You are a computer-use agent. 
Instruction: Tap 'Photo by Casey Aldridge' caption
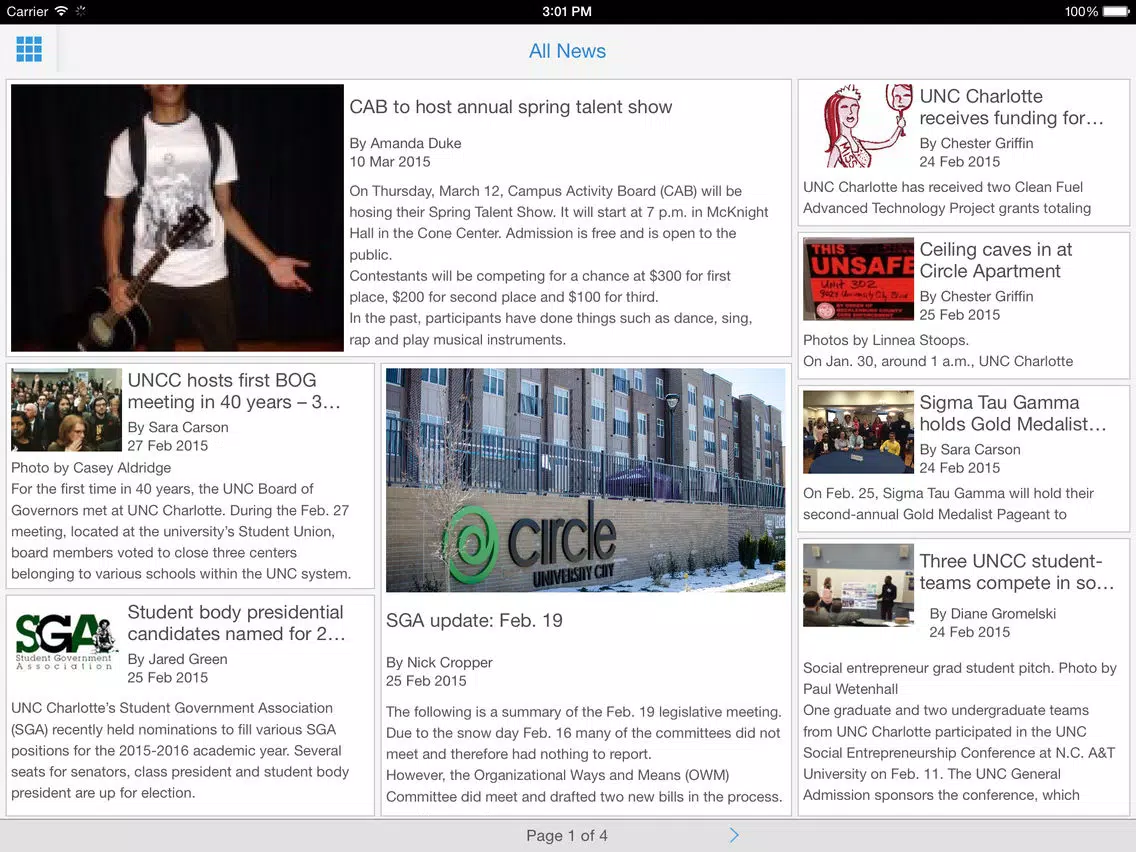click(x=91, y=468)
